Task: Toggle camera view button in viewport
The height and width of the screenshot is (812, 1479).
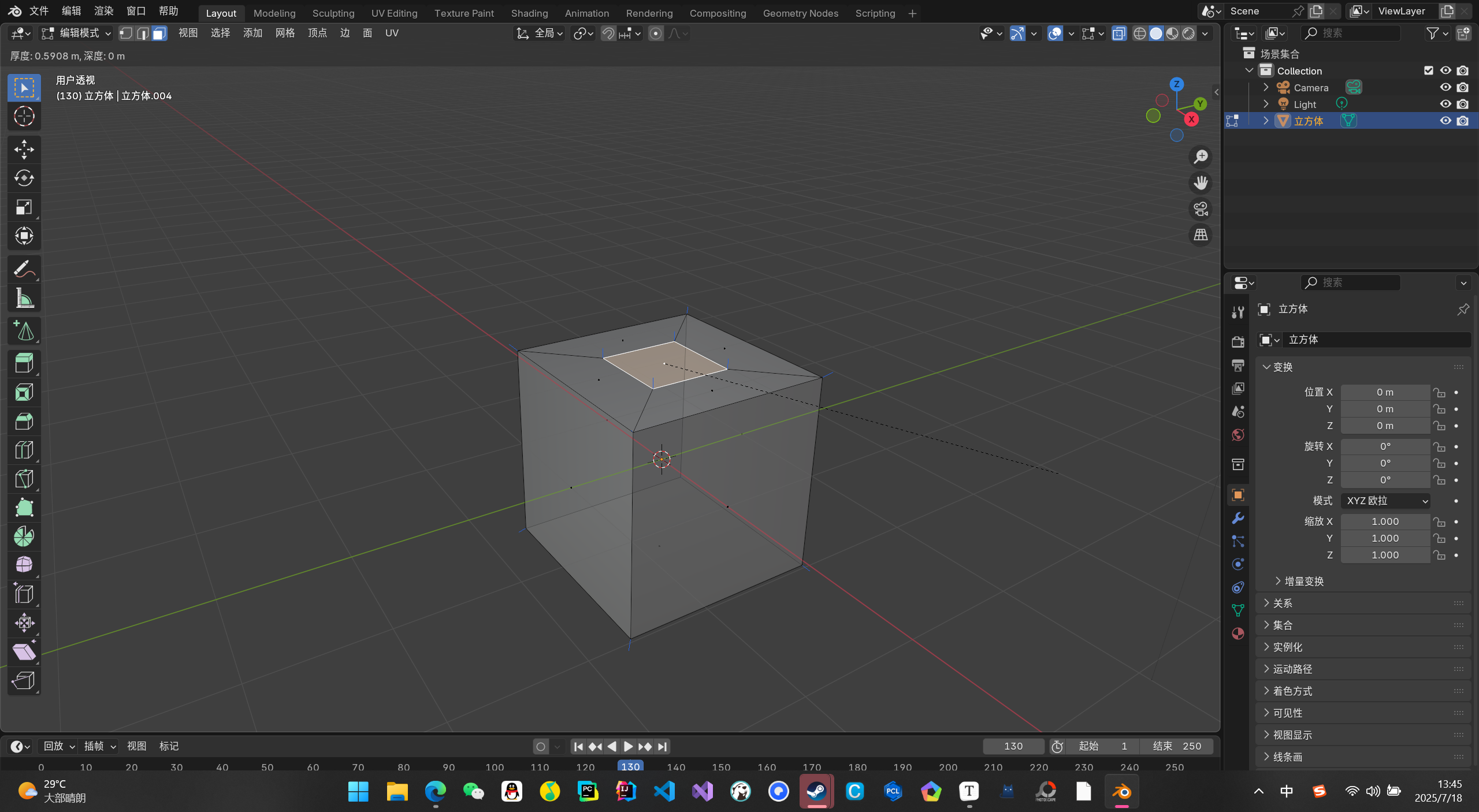Action: pyautogui.click(x=1201, y=209)
